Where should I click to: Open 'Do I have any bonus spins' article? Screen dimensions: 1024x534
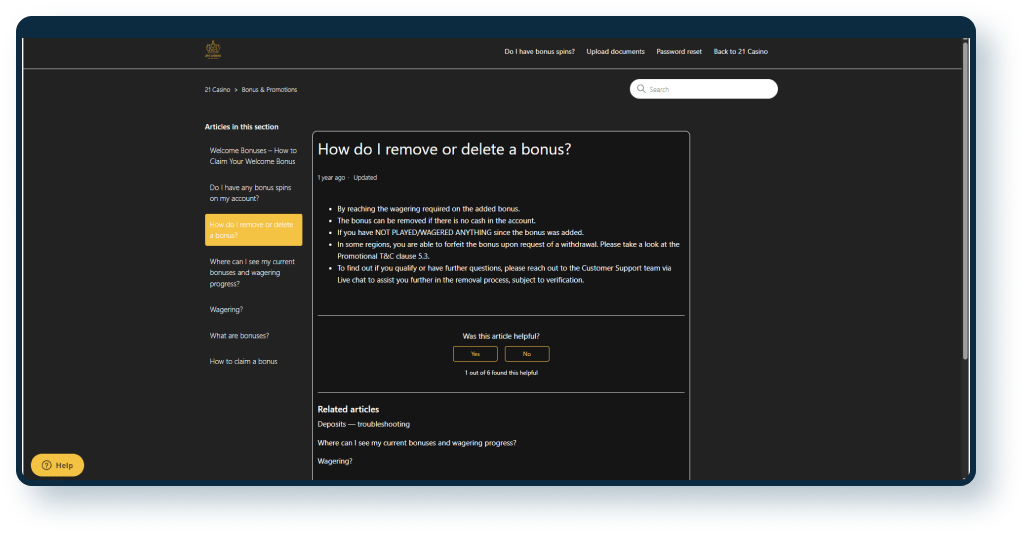click(x=253, y=193)
